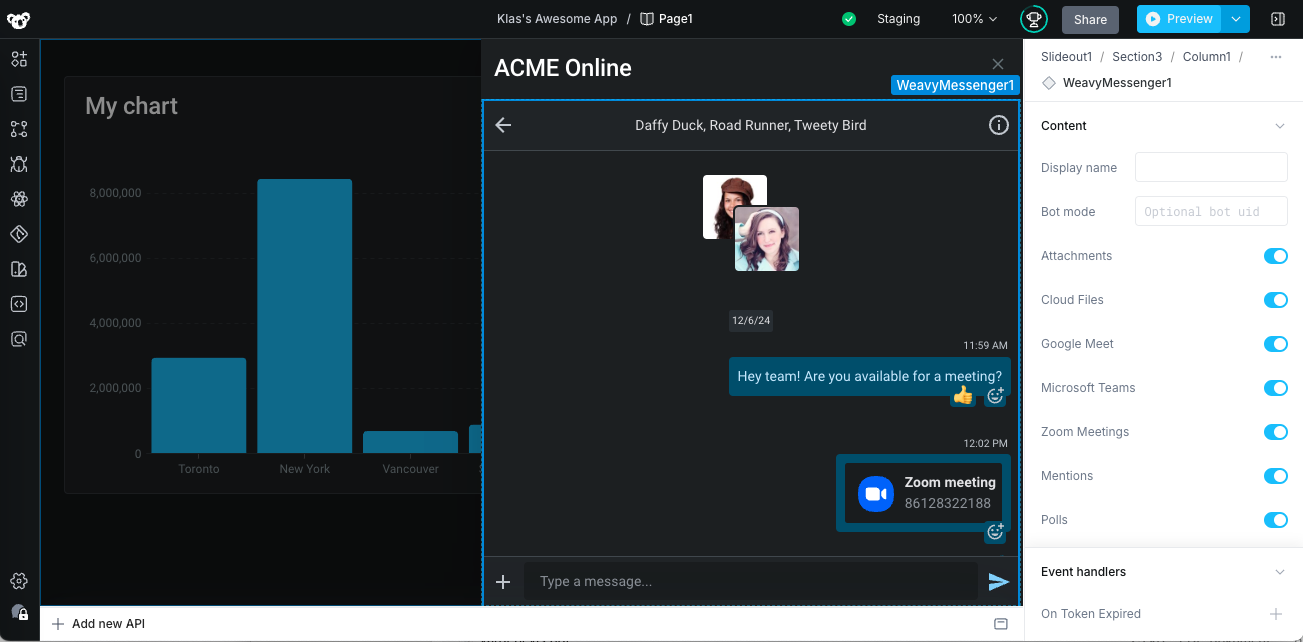The image size is (1303, 642).
Task: Click the plus icon in the message composer
Action: pyautogui.click(x=503, y=581)
